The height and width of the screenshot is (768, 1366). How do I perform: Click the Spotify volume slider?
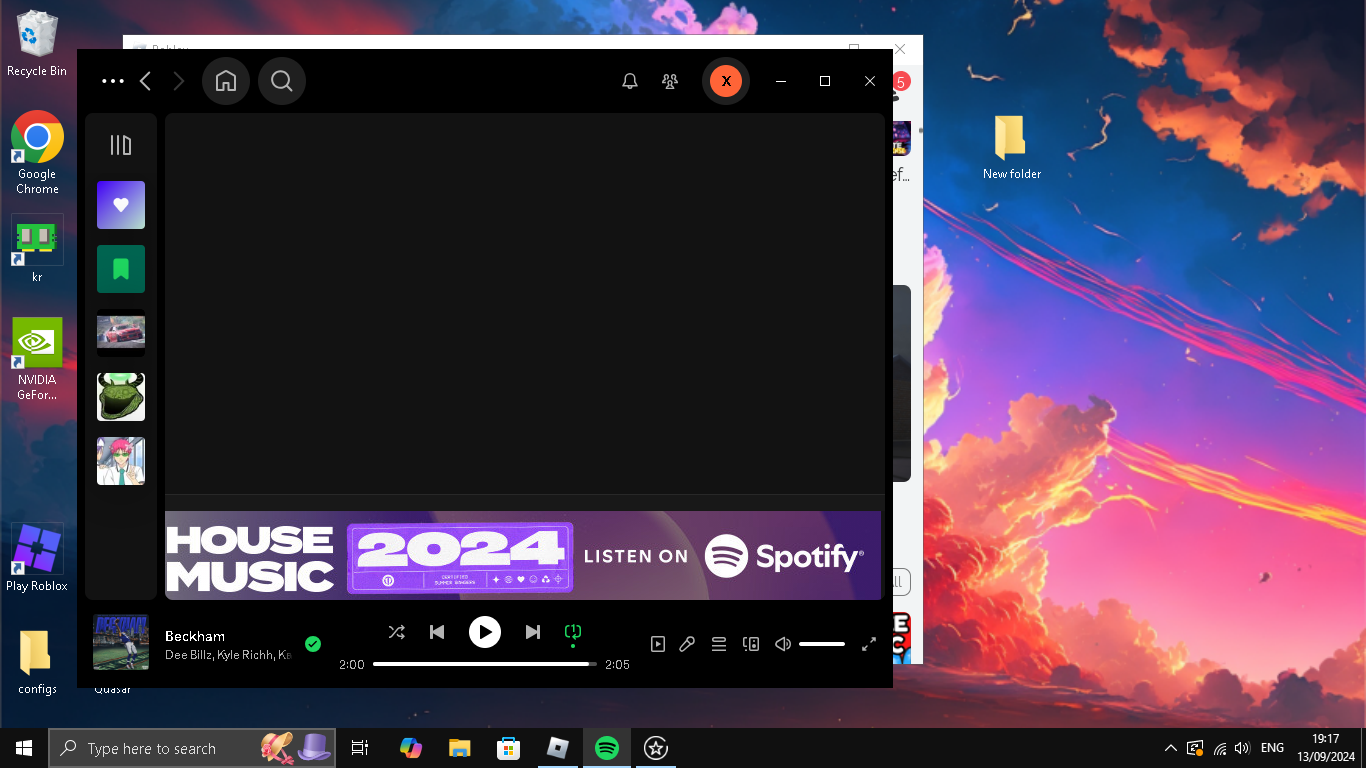pos(822,644)
